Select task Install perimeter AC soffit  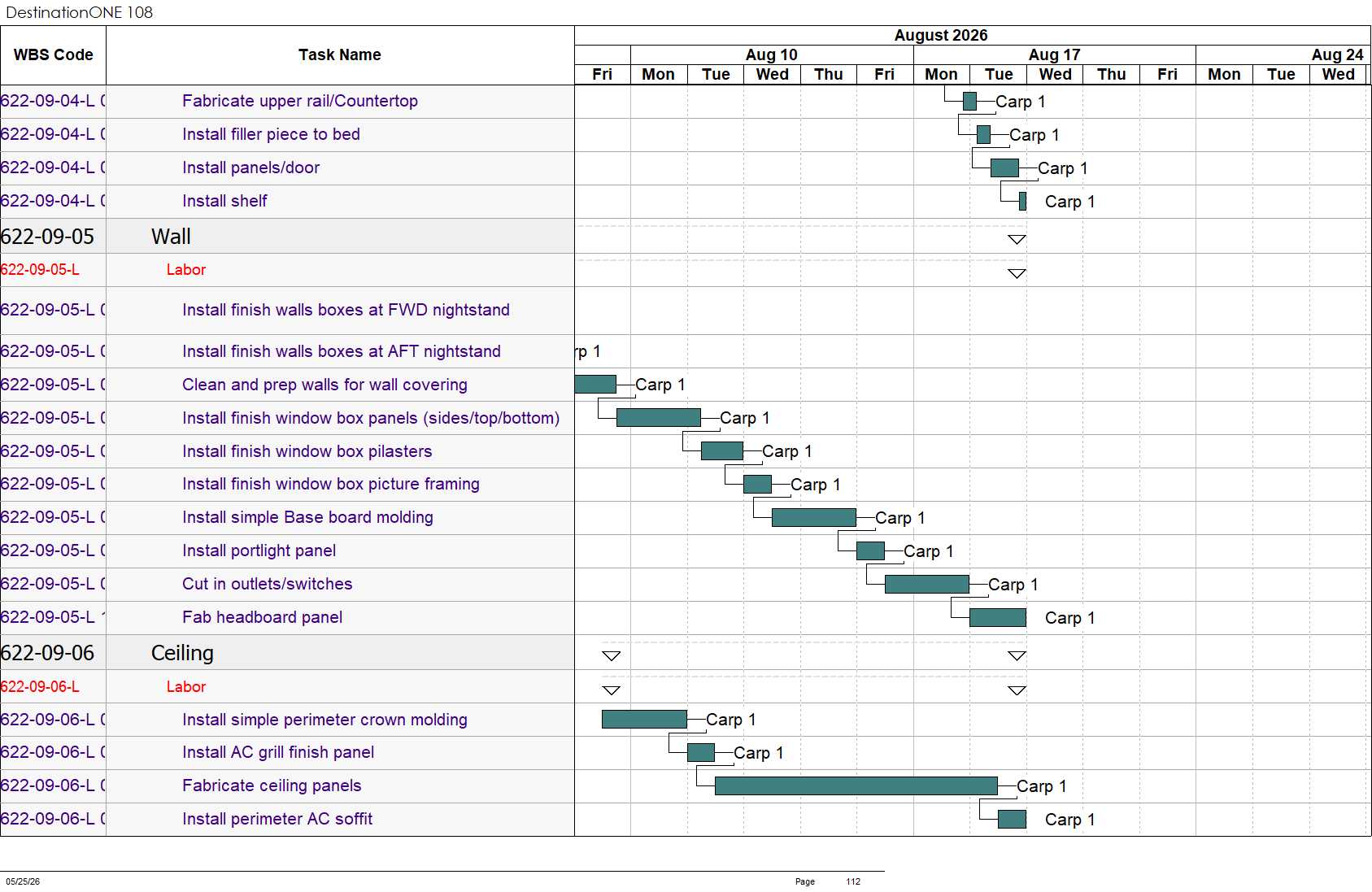tap(277, 819)
